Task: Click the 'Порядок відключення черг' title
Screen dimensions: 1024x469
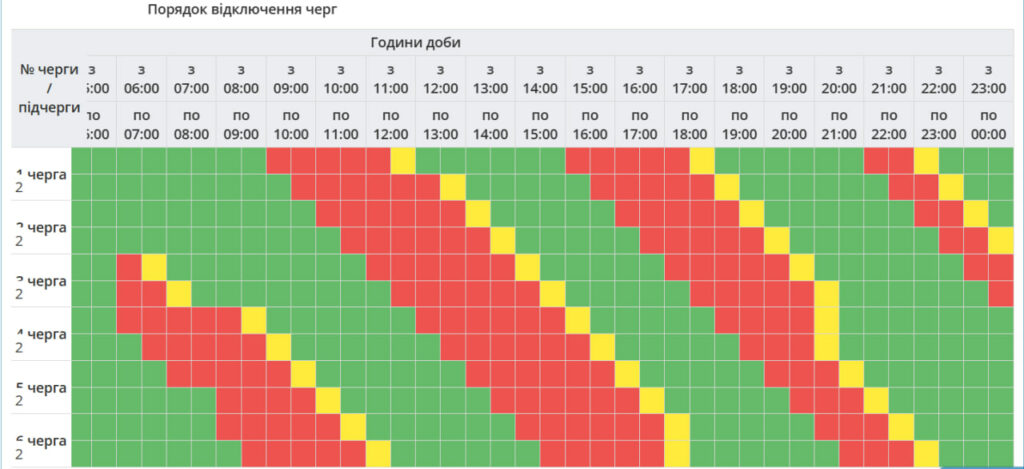Action: [x=243, y=9]
